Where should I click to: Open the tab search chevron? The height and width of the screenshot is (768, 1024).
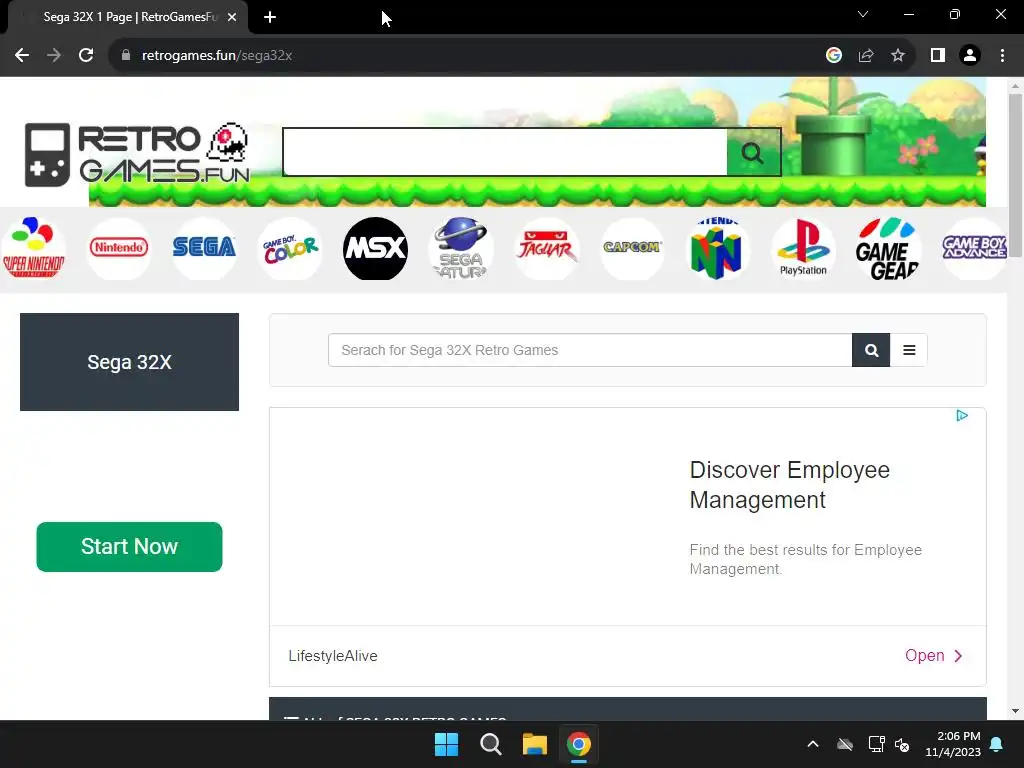click(863, 14)
